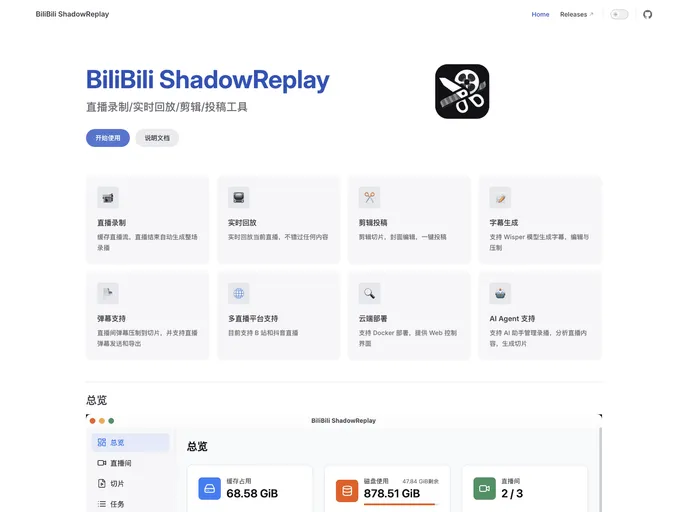
Task: Click the film-and-scissors app logo
Action: (x=462, y=91)
